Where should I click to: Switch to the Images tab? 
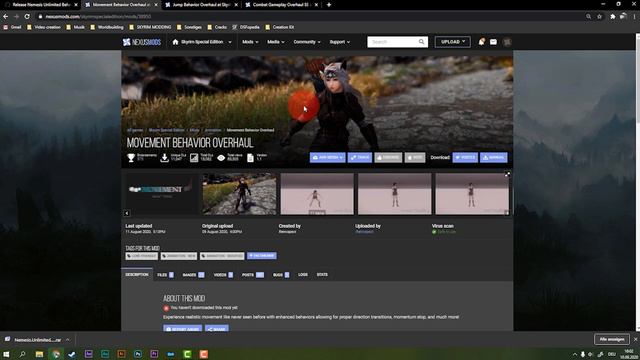click(193, 275)
